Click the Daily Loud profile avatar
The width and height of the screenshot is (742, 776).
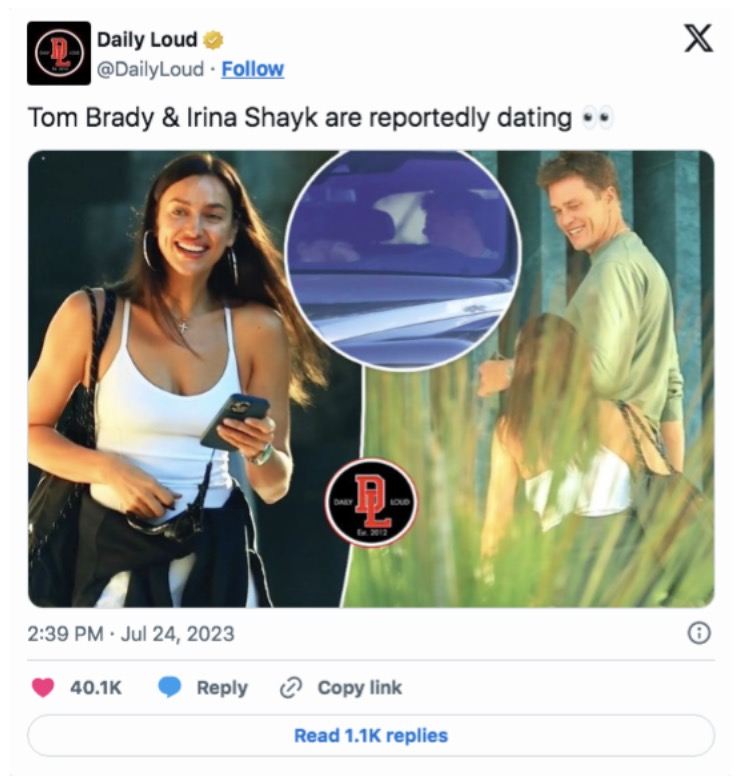coord(58,53)
